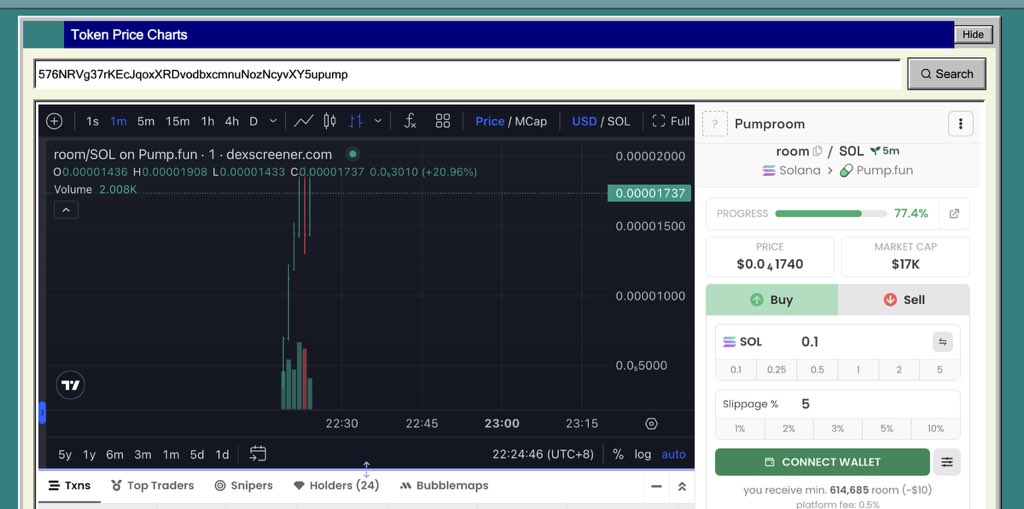Open the chart layout grid icon
1024x509 pixels.
(443, 121)
